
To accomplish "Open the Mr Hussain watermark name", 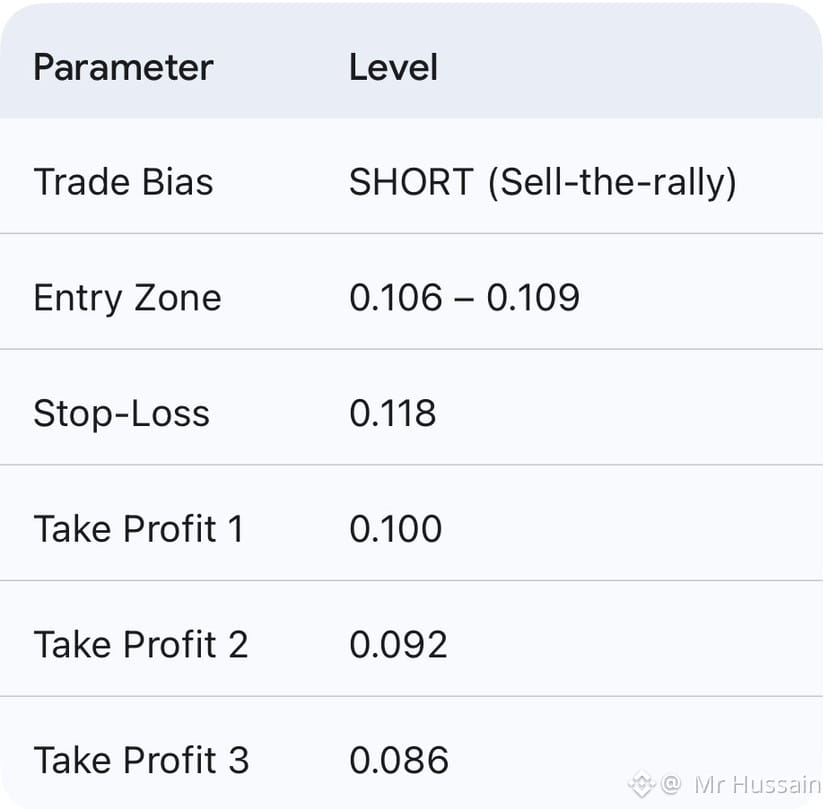I will coord(756,784).
